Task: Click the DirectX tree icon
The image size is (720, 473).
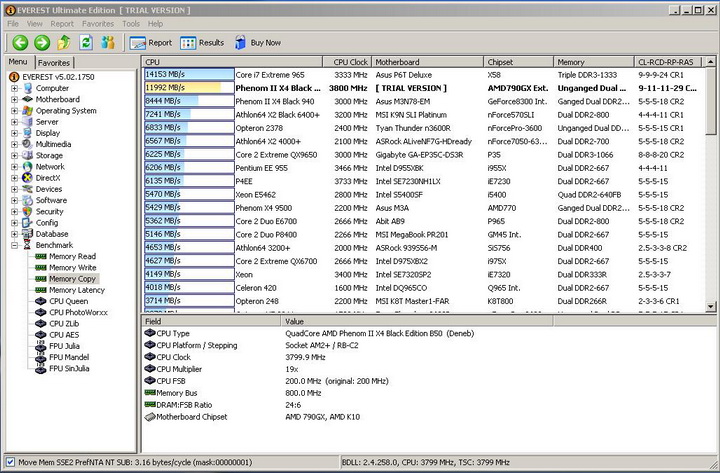Action: pos(28,178)
